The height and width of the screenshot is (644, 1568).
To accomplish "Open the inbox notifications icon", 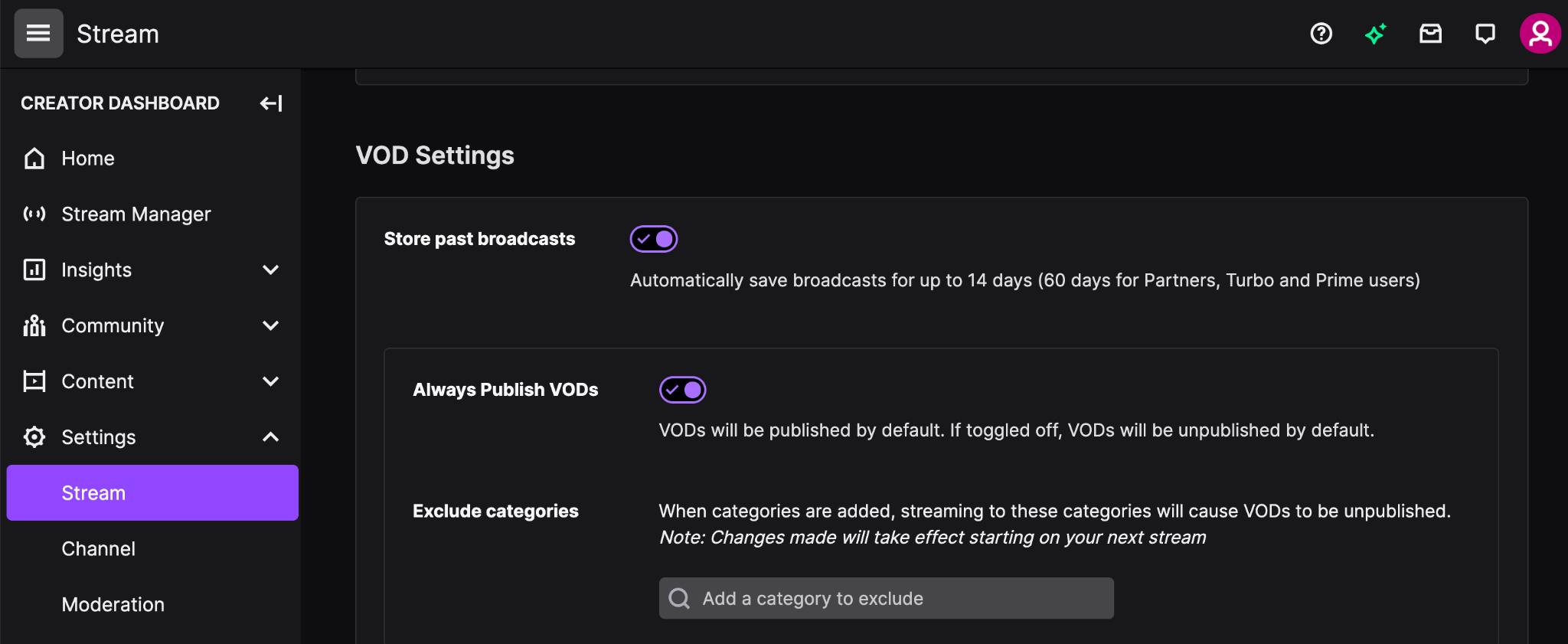I will [x=1430, y=34].
